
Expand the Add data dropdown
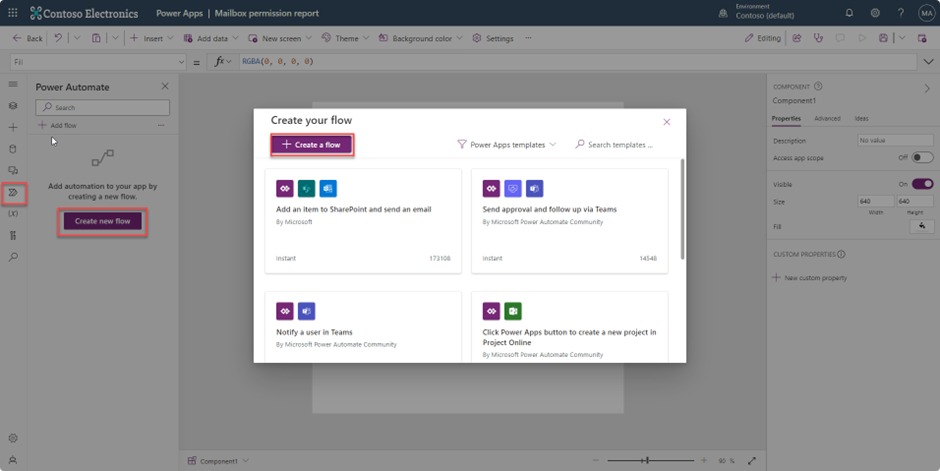235,38
